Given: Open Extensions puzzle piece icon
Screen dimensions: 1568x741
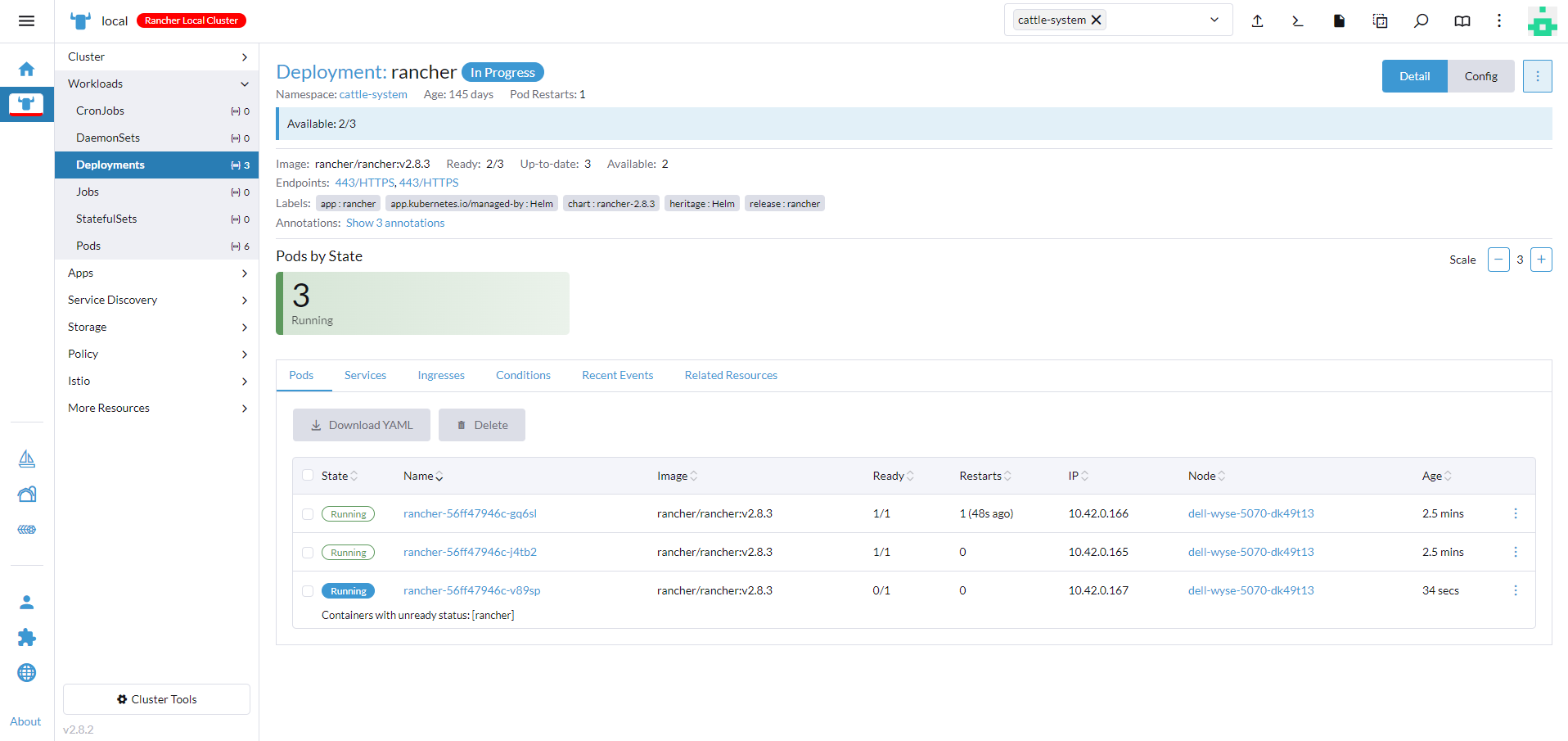Looking at the screenshot, I should click(26, 637).
